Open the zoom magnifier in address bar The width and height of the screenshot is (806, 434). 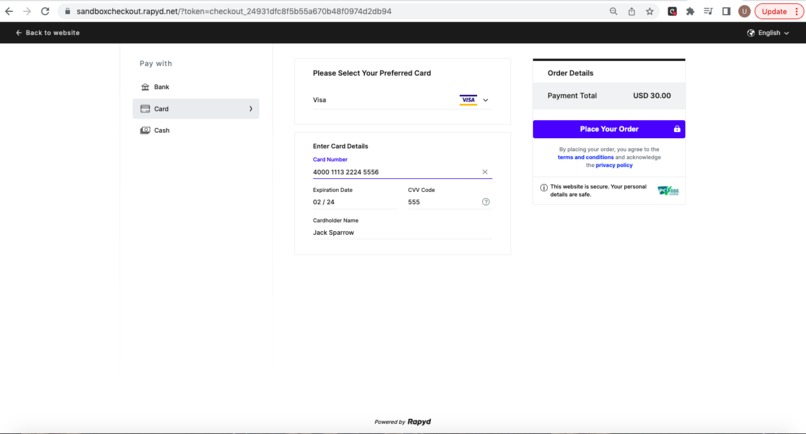[613, 11]
